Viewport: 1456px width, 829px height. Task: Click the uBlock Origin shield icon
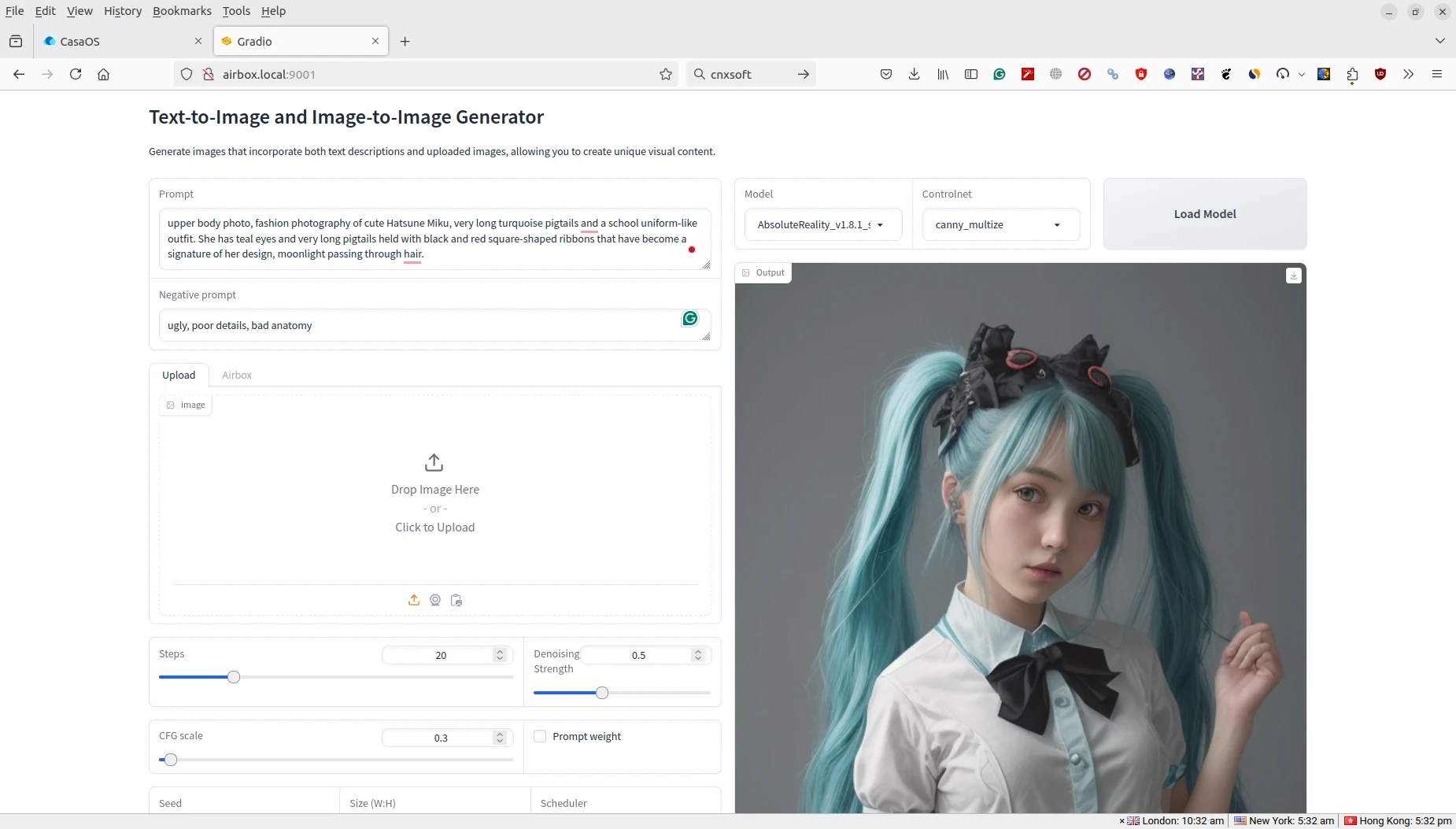[x=1380, y=74]
